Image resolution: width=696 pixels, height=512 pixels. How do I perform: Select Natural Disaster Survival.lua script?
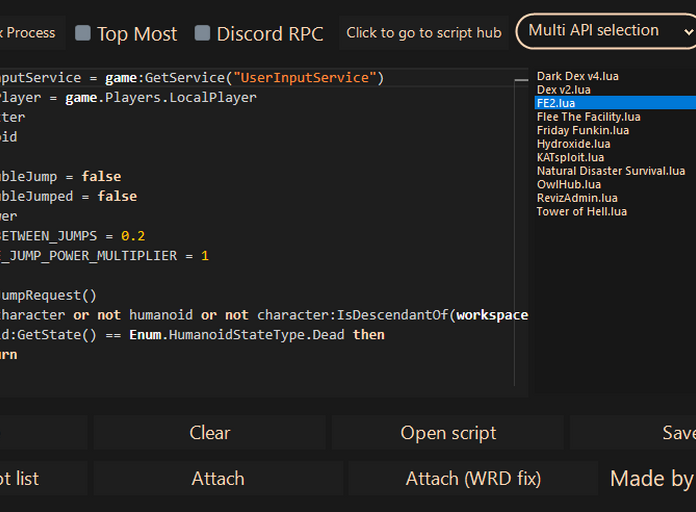[610, 171]
